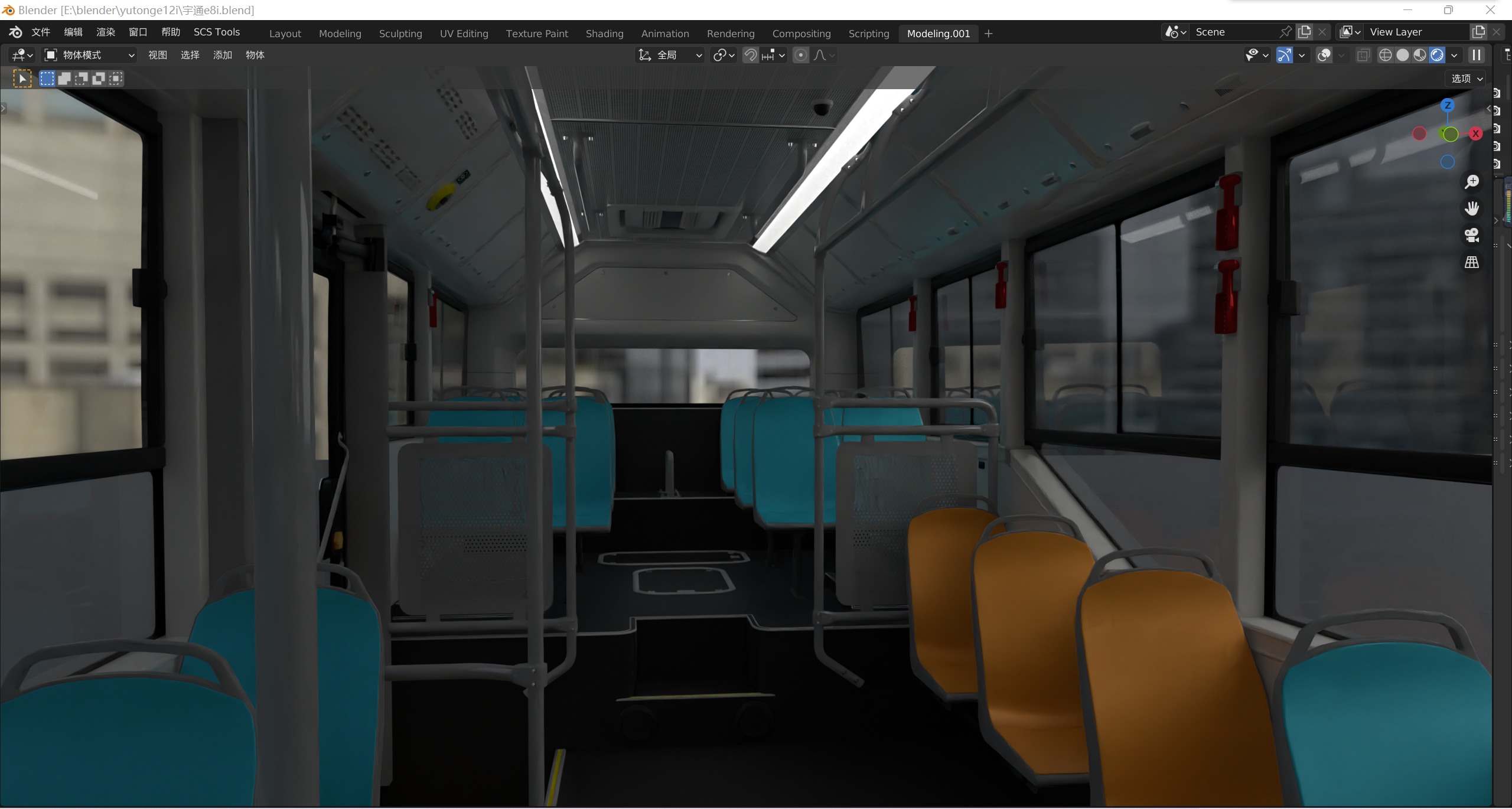Select the box select tool icon
The width and height of the screenshot is (1512, 809).
(22, 79)
